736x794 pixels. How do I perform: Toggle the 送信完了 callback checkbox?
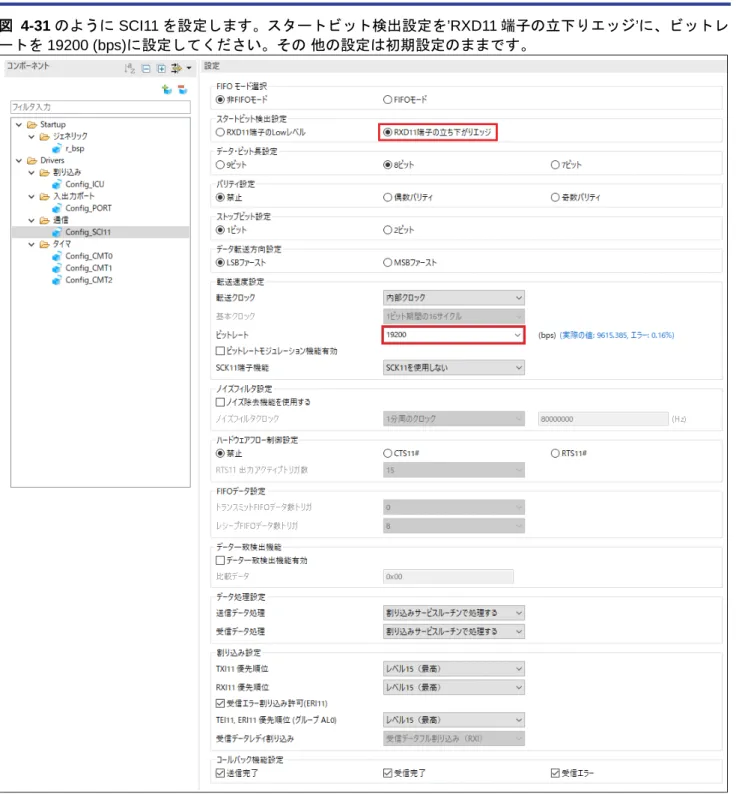pos(220,773)
